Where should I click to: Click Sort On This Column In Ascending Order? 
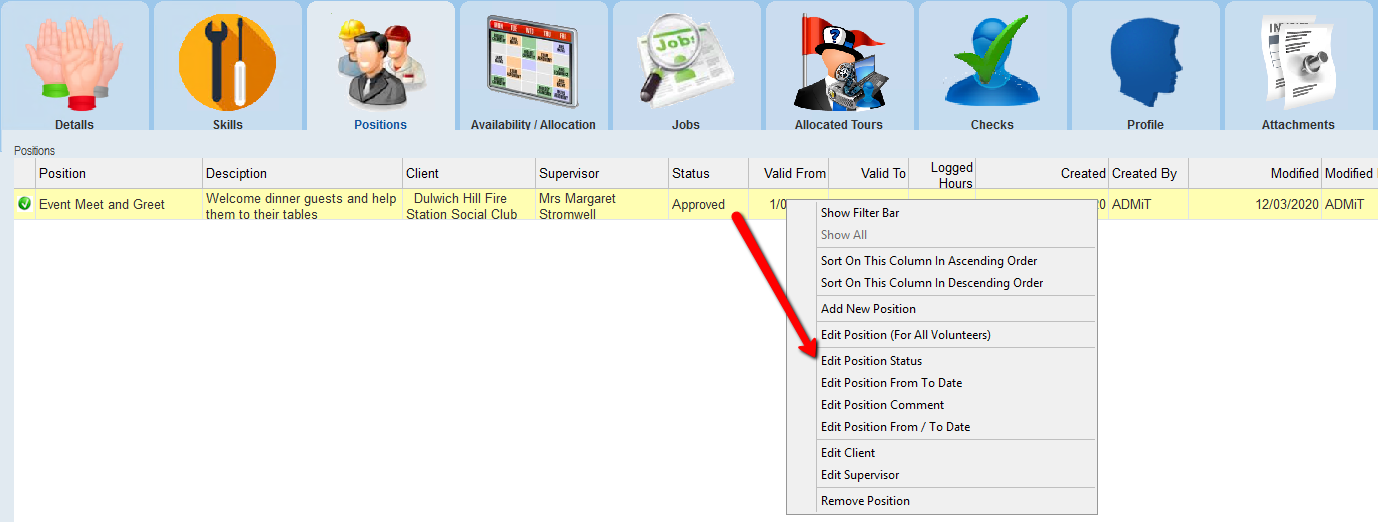pos(929,261)
